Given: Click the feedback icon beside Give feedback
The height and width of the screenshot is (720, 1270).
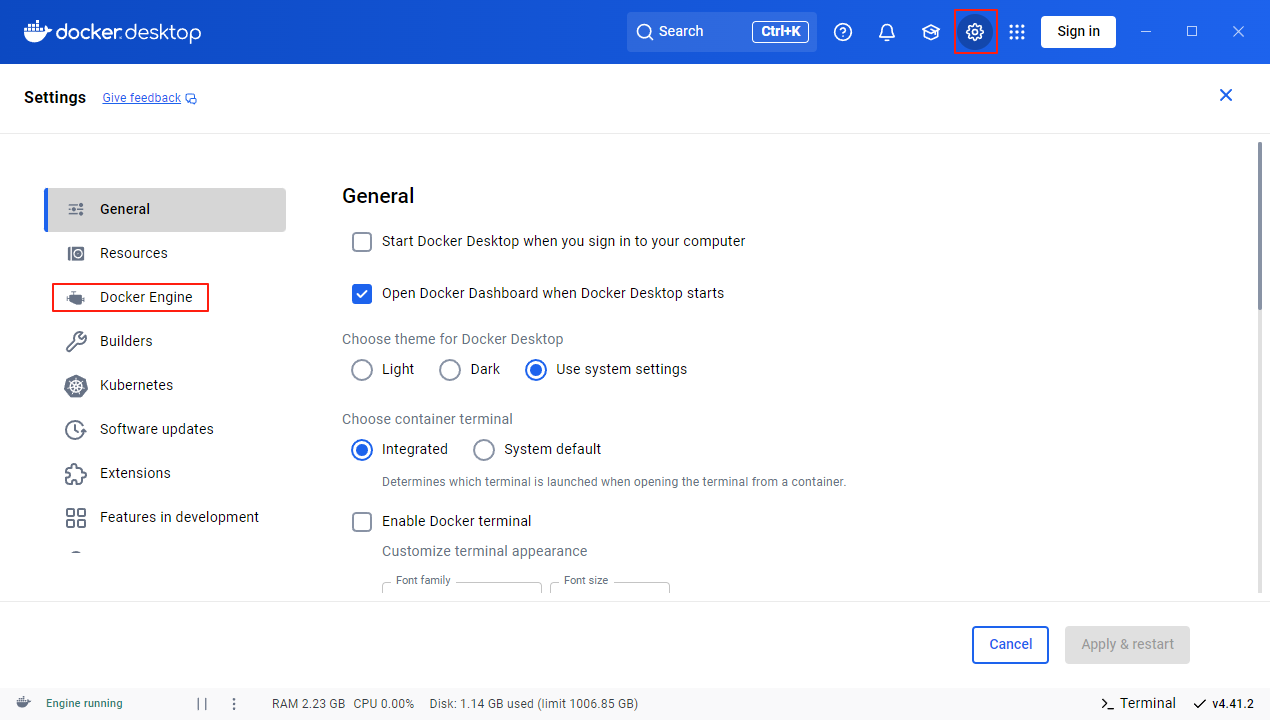Looking at the screenshot, I should click(x=191, y=99).
